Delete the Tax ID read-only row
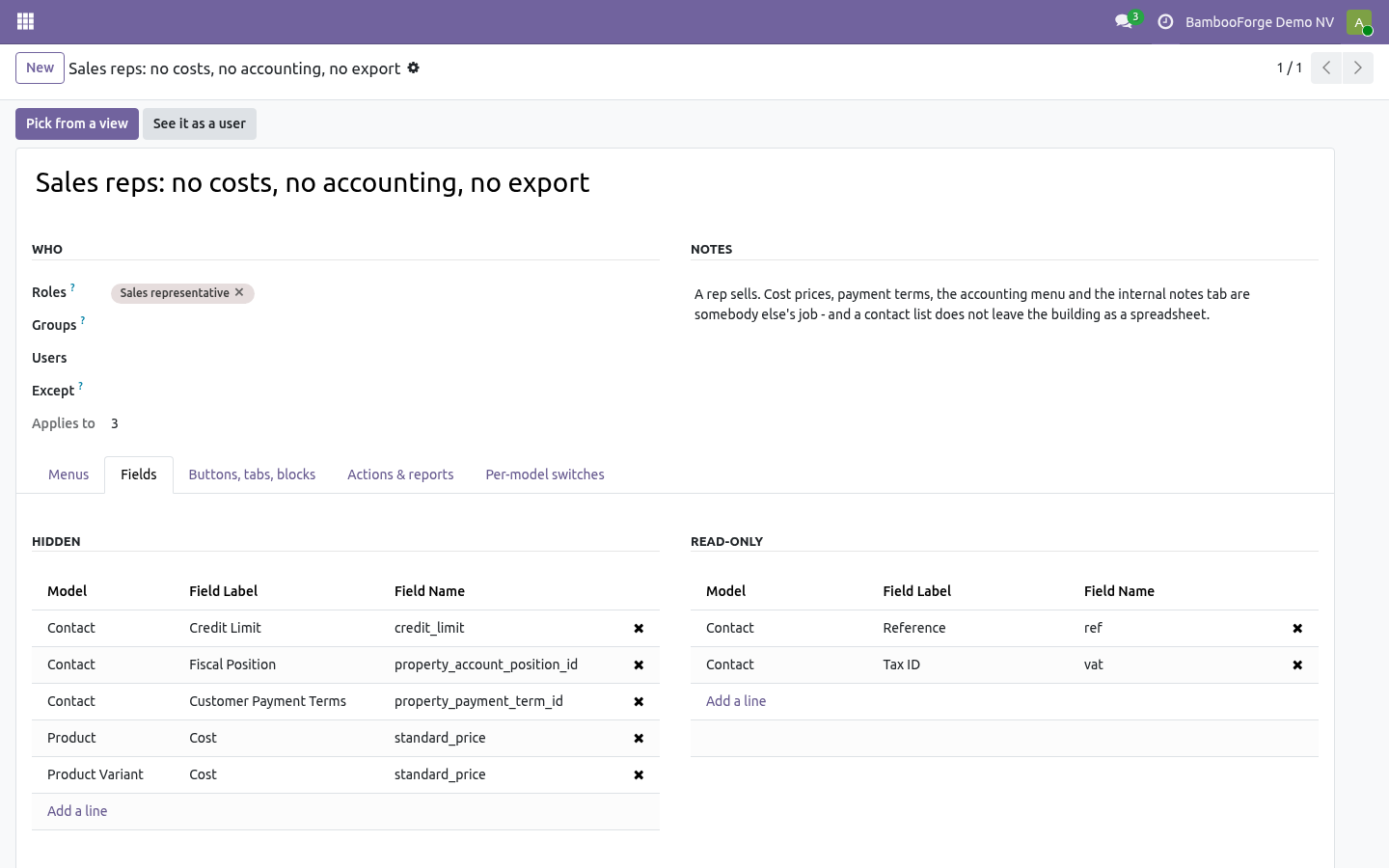This screenshot has width=1389, height=868. tap(1297, 665)
